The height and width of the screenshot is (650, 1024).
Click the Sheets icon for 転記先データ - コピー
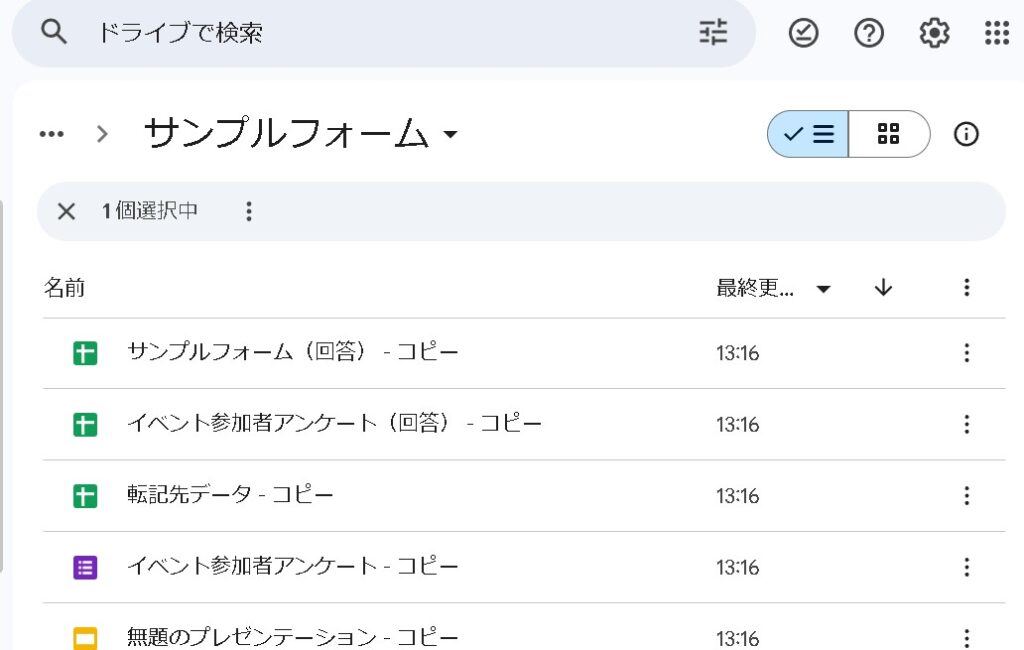tap(85, 495)
